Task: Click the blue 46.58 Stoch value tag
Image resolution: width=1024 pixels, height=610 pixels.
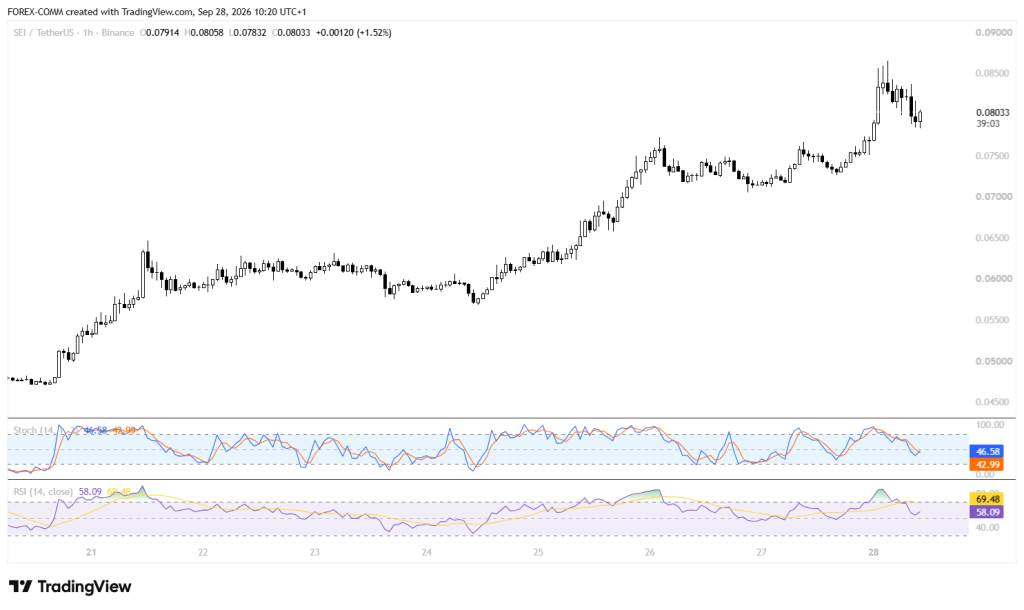Action: click(x=988, y=451)
